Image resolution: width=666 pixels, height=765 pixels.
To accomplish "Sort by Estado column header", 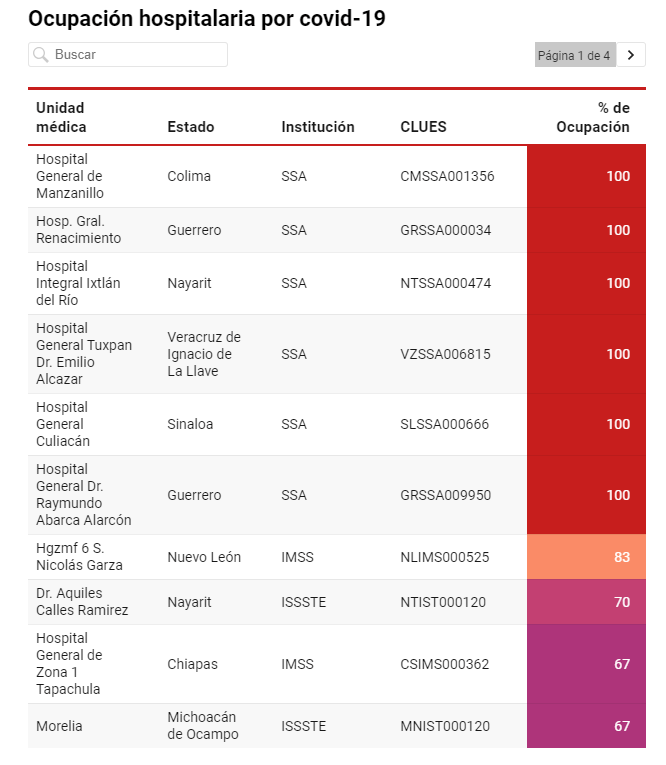I will click(190, 127).
